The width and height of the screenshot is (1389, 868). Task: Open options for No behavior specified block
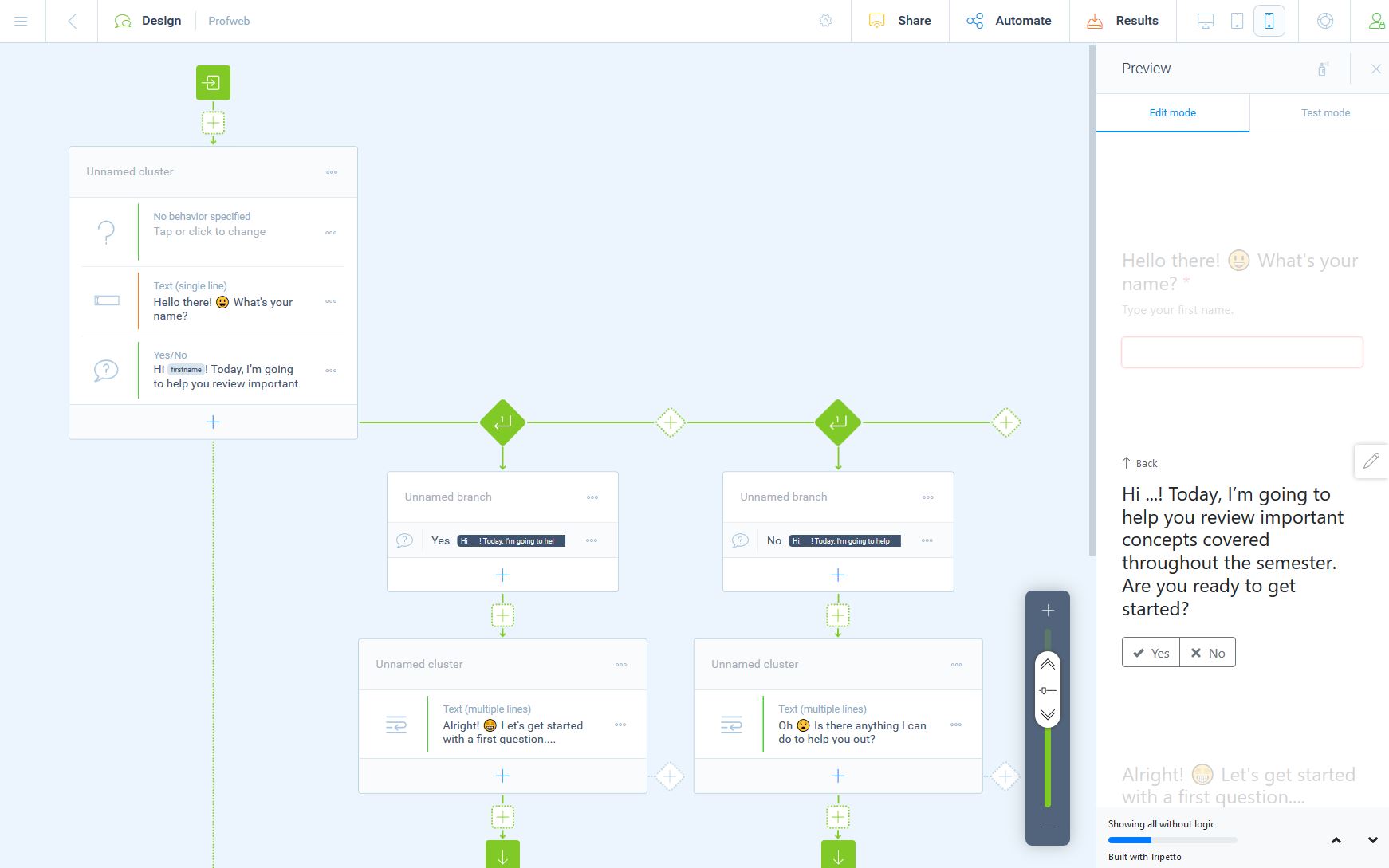[332, 233]
